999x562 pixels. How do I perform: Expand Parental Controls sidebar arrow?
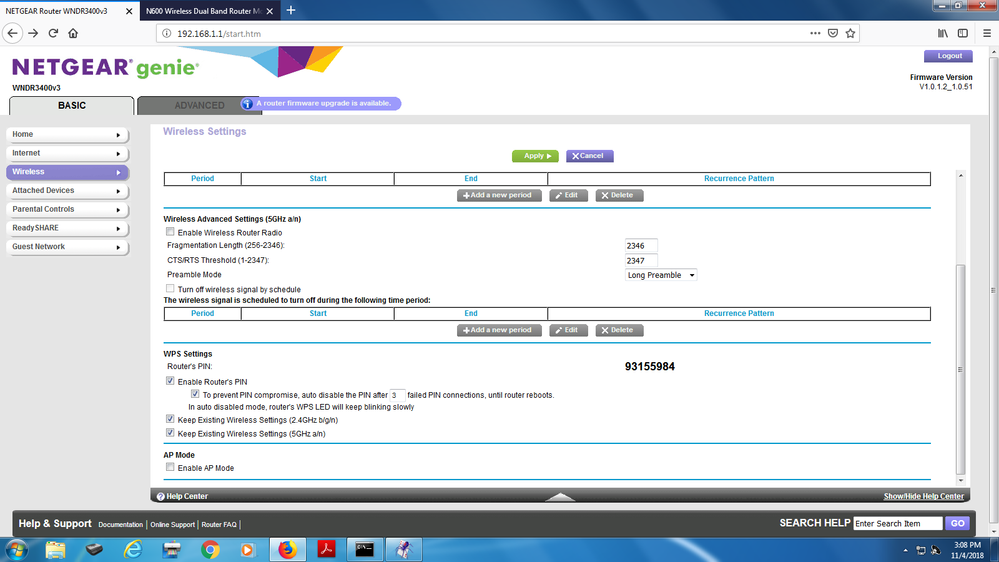coord(118,210)
